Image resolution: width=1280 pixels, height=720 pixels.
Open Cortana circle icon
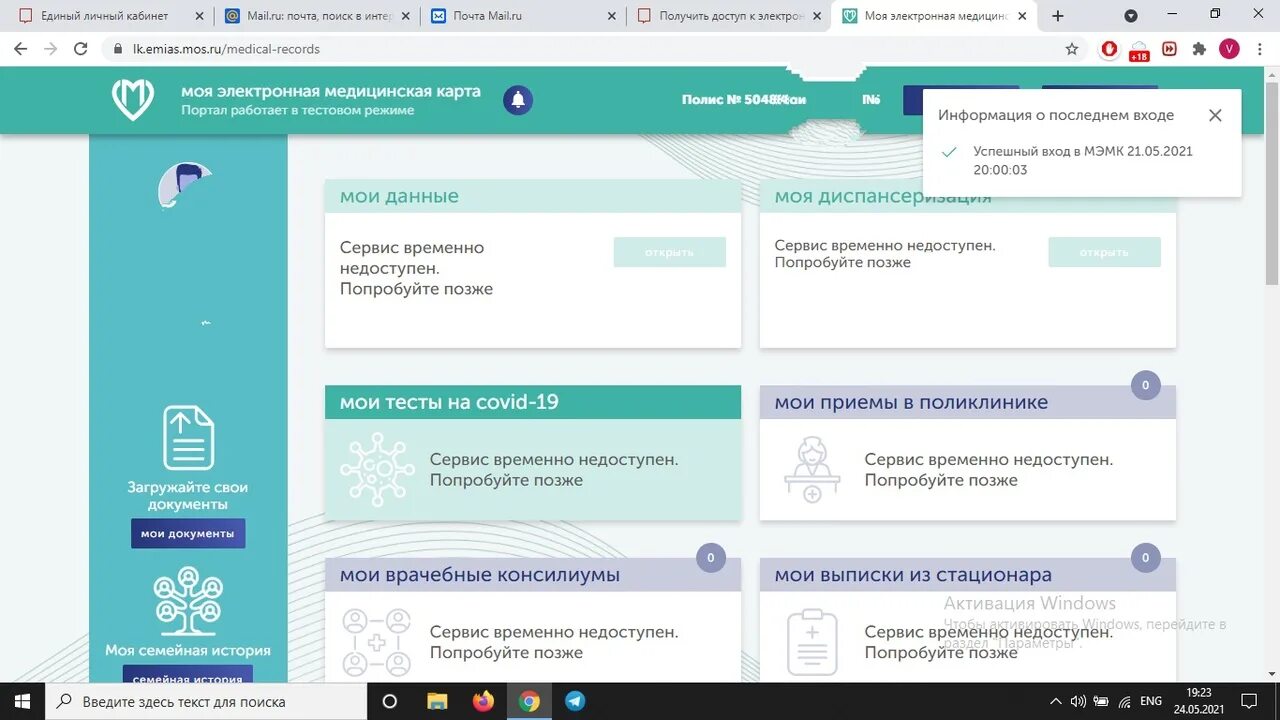390,701
